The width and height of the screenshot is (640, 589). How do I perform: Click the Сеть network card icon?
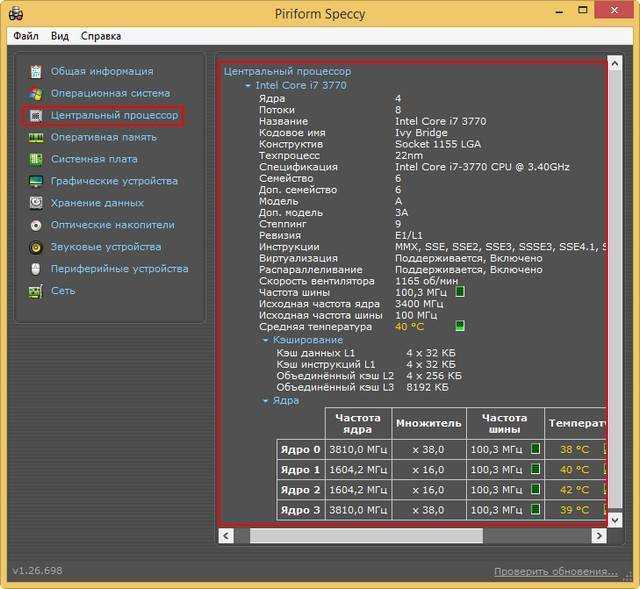pos(36,291)
